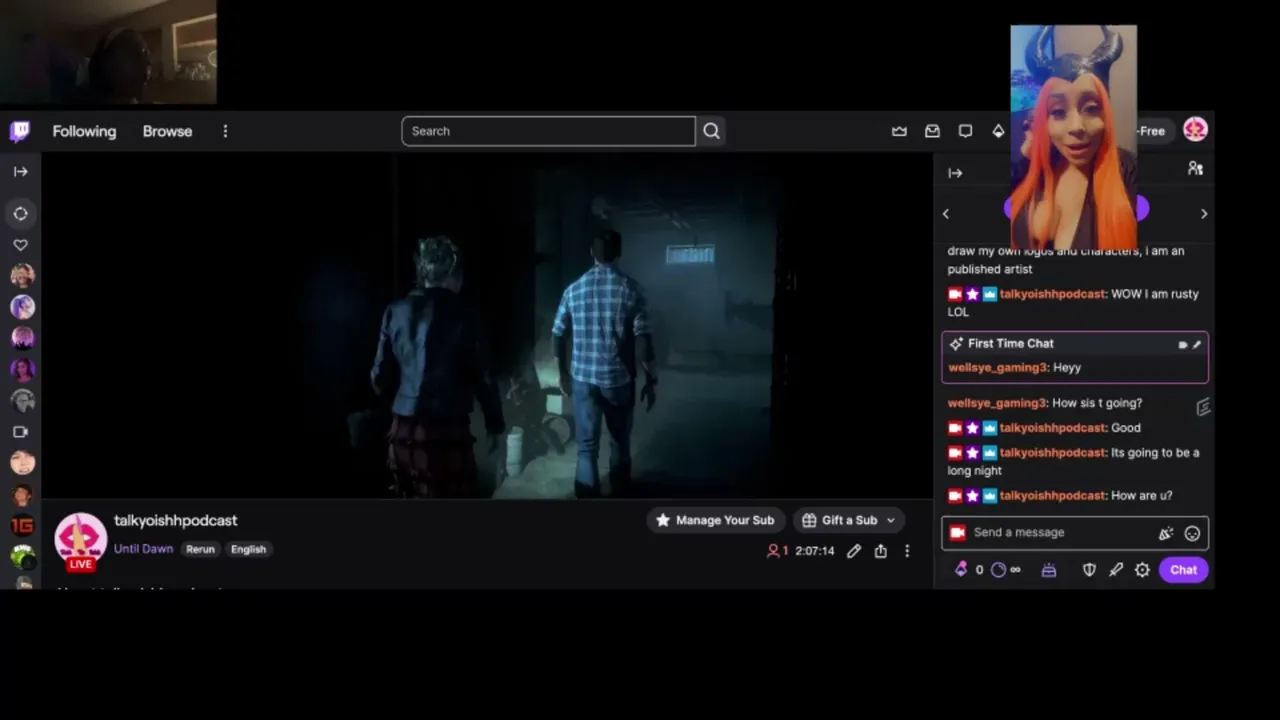The height and width of the screenshot is (720, 1280).
Task: Click the party popper celebration icon
Action: click(1165, 533)
